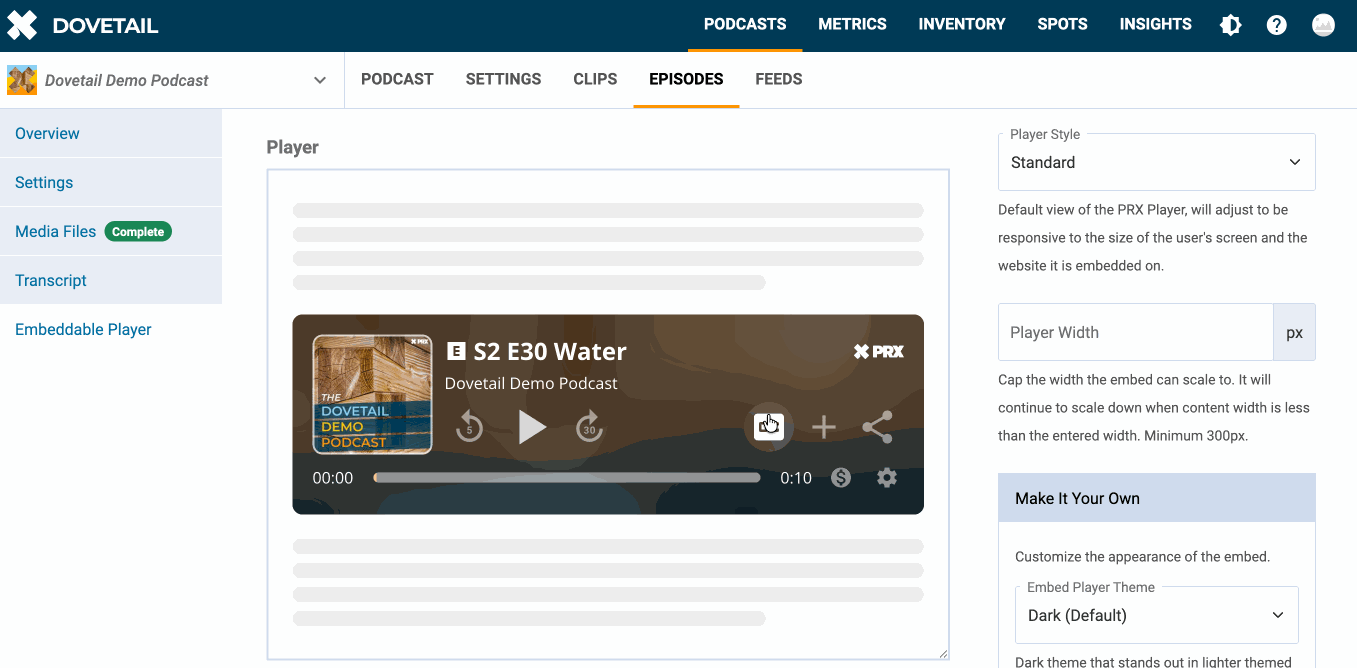Click the share icon in the player
Viewport: 1357px width, 668px height.
(x=877, y=427)
